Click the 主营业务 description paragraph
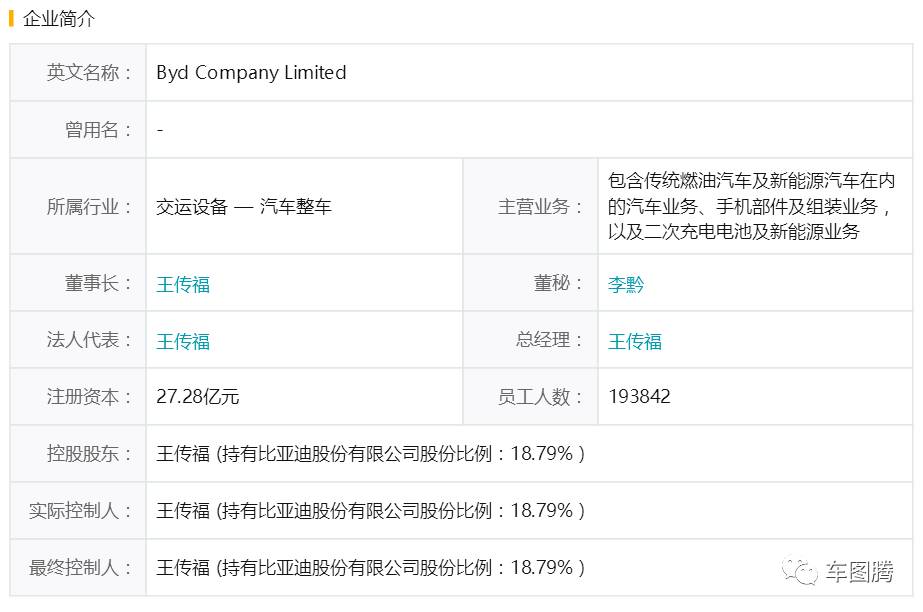 (750, 206)
